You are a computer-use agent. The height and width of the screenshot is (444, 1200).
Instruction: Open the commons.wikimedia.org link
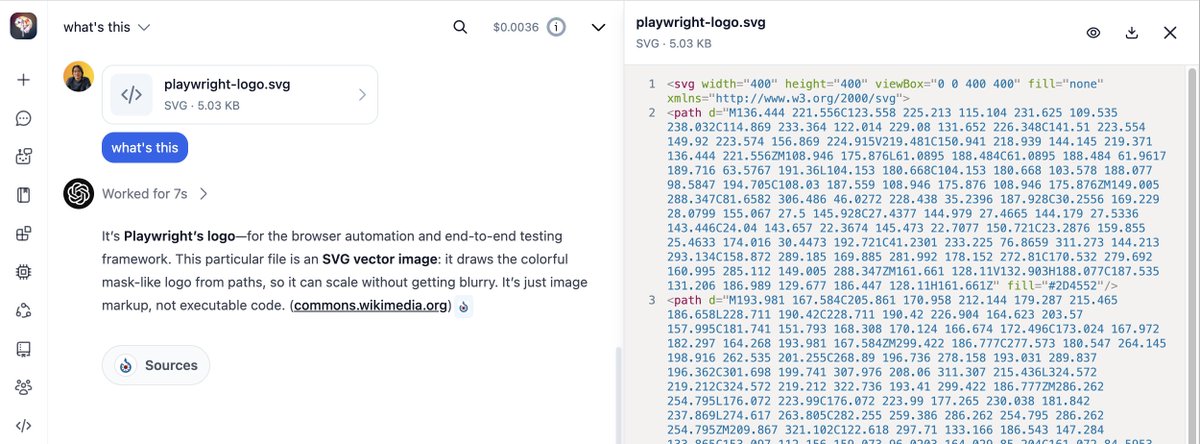[371, 306]
